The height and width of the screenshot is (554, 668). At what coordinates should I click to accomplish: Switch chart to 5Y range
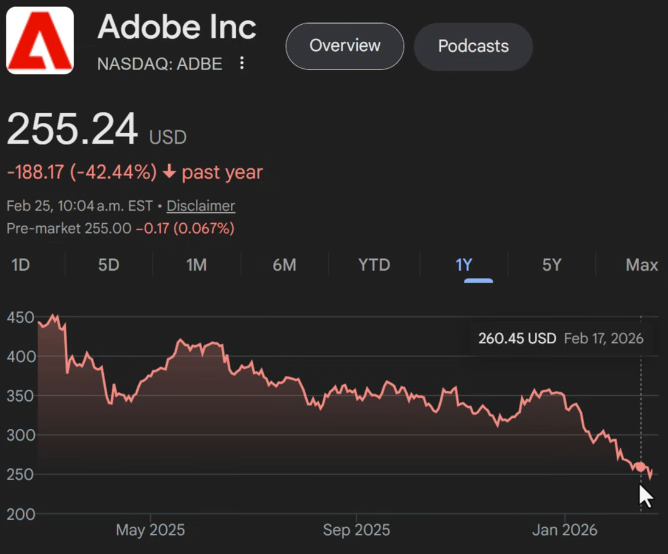(552, 265)
